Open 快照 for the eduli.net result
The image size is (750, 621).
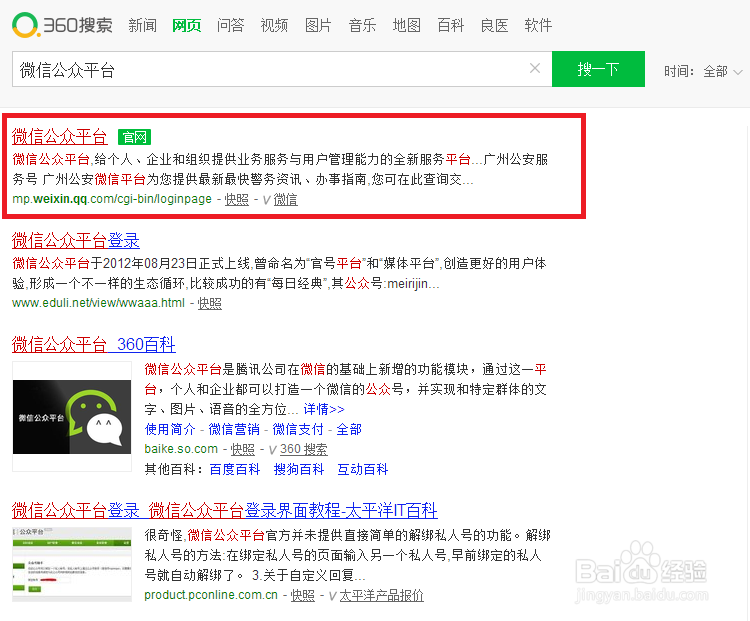(x=210, y=303)
